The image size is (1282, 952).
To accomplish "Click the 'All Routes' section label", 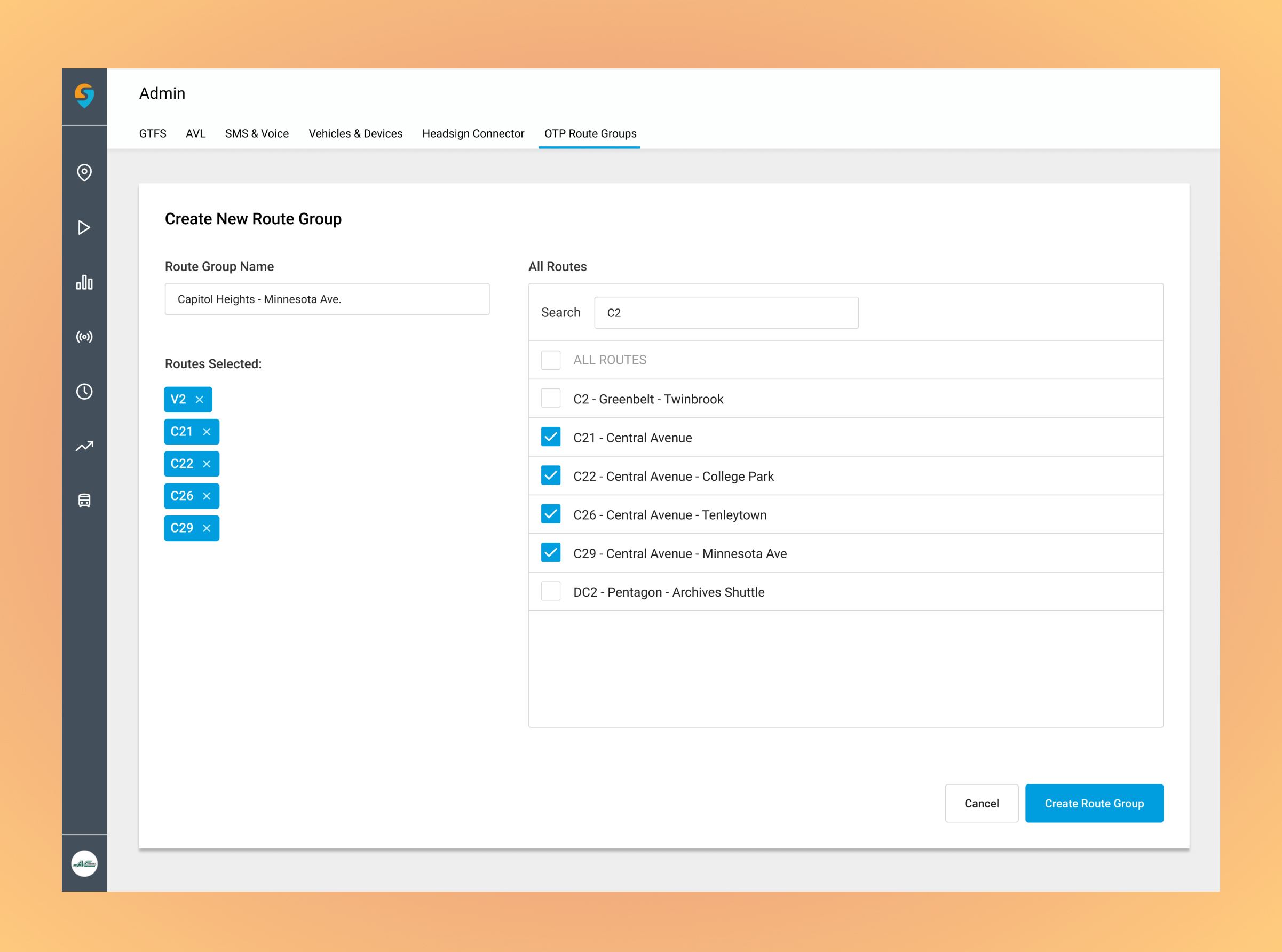I will point(557,267).
